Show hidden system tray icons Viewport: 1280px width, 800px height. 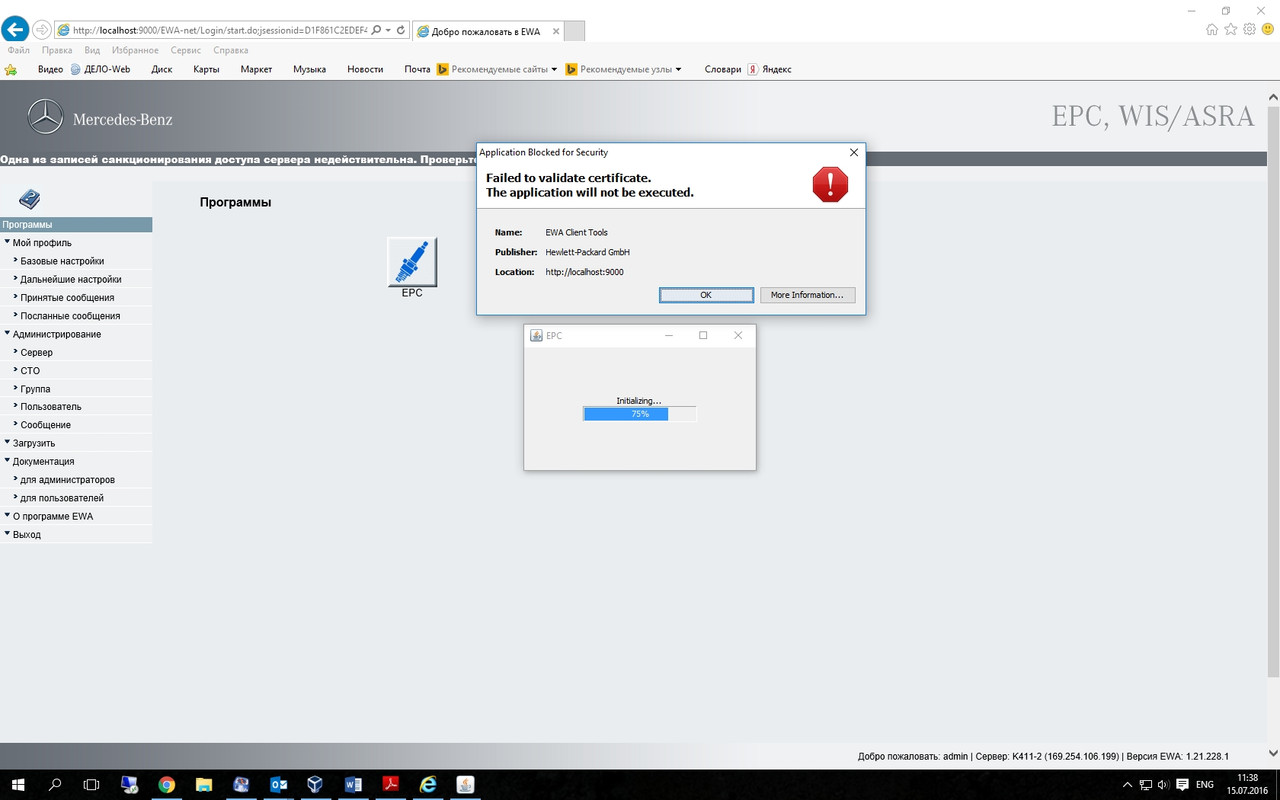click(x=1128, y=785)
